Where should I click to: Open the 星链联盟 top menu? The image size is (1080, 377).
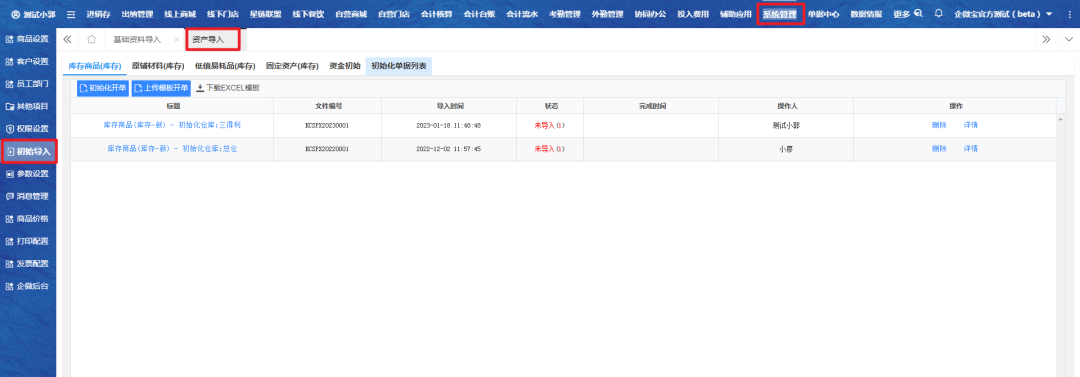coord(265,14)
